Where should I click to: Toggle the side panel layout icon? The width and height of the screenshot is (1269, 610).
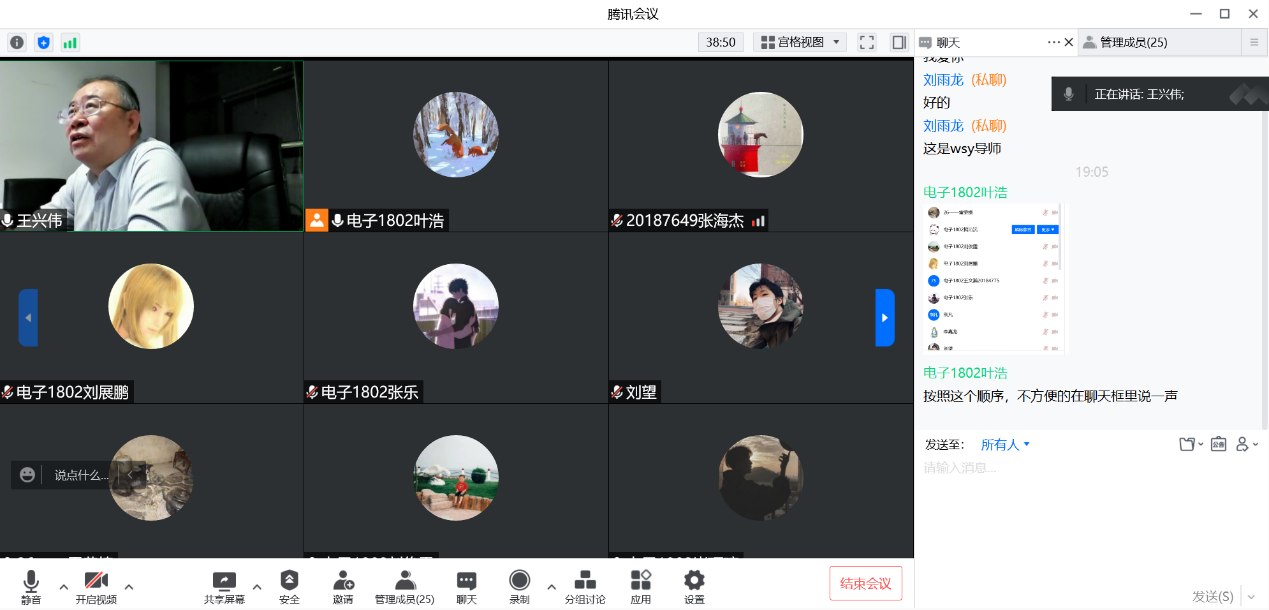tap(899, 42)
